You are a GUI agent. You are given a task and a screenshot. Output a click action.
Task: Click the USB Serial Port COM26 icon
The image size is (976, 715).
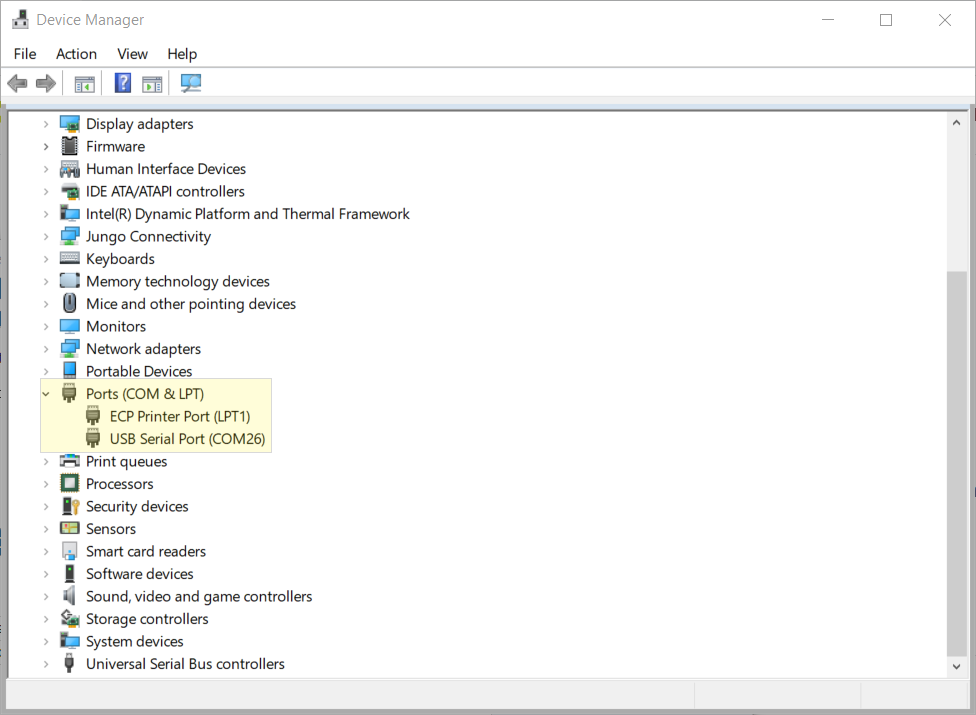93,439
